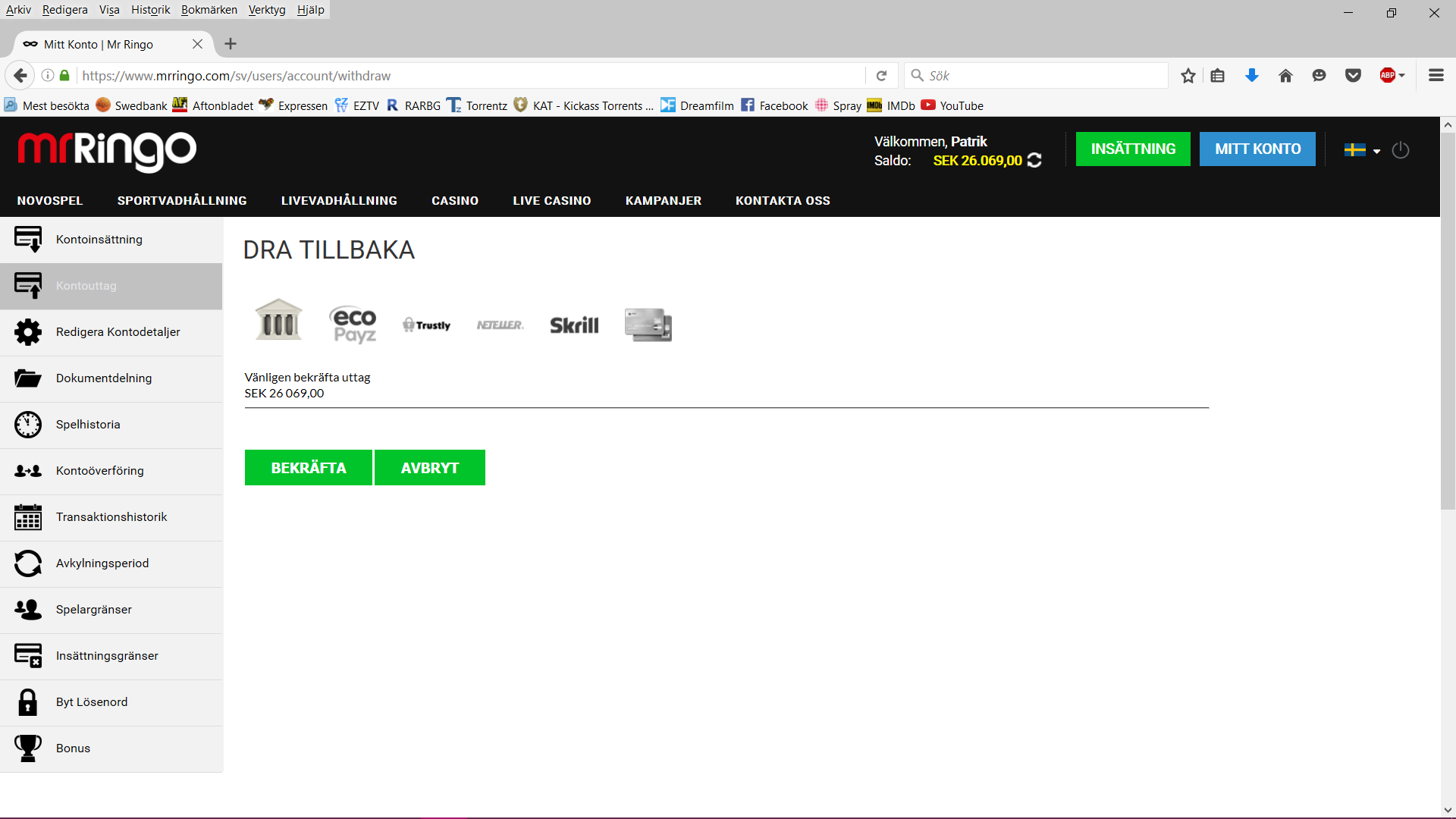Open the Hjälp menu
The image size is (1456, 819).
311,10
